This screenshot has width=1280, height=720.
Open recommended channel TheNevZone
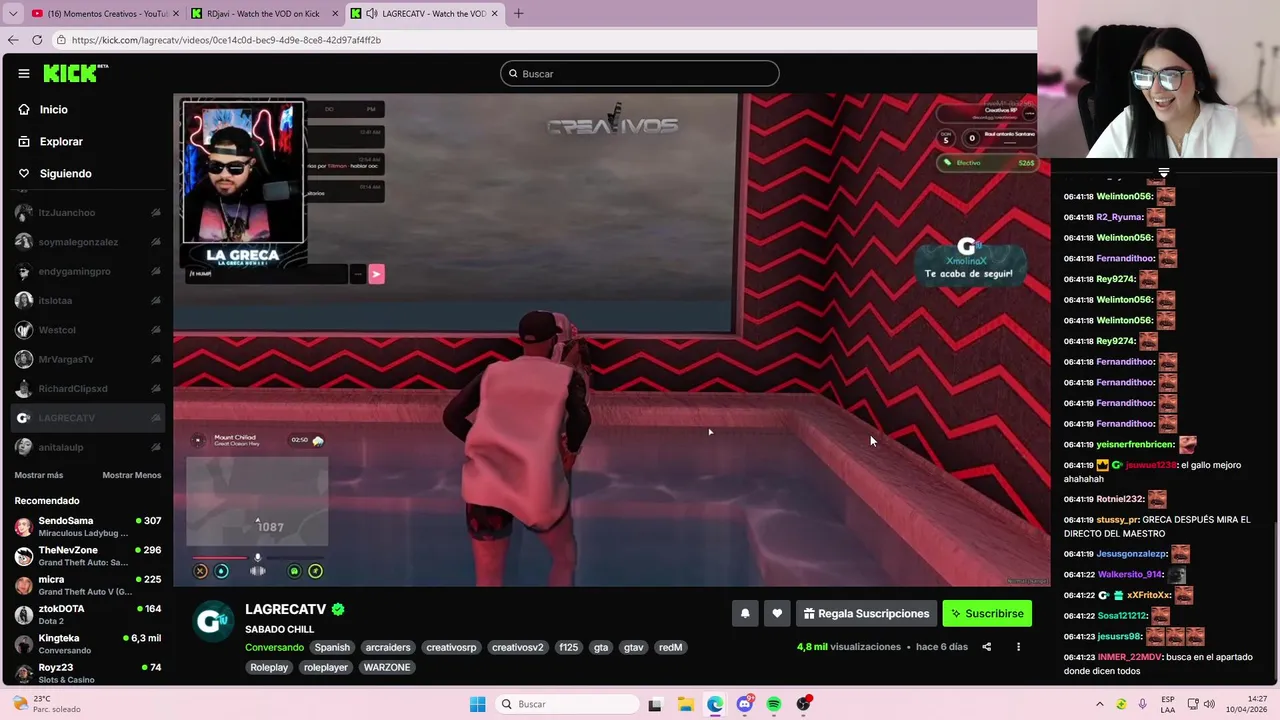88,556
